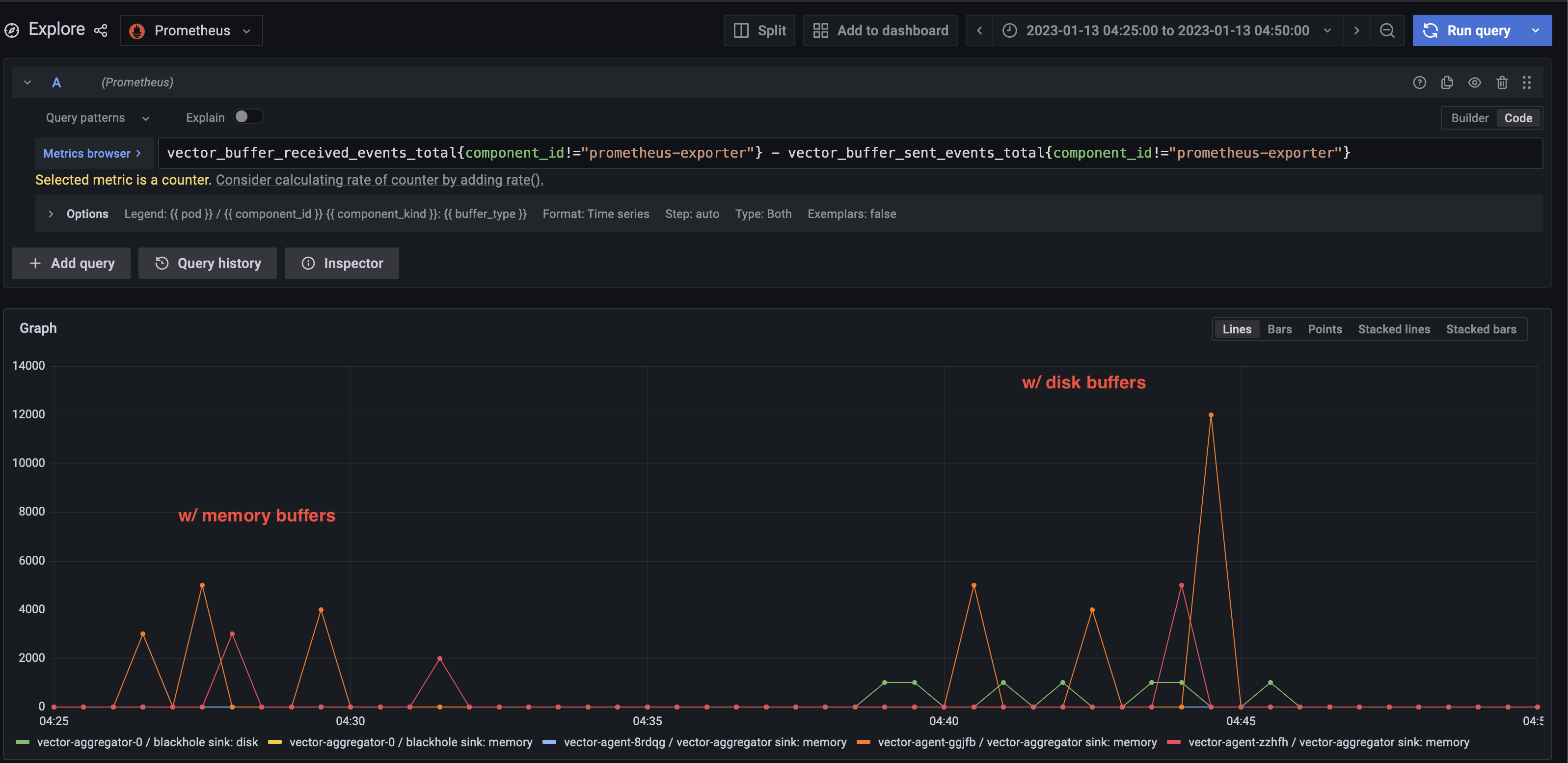Toggle the Explain switch

pyautogui.click(x=248, y=116)
